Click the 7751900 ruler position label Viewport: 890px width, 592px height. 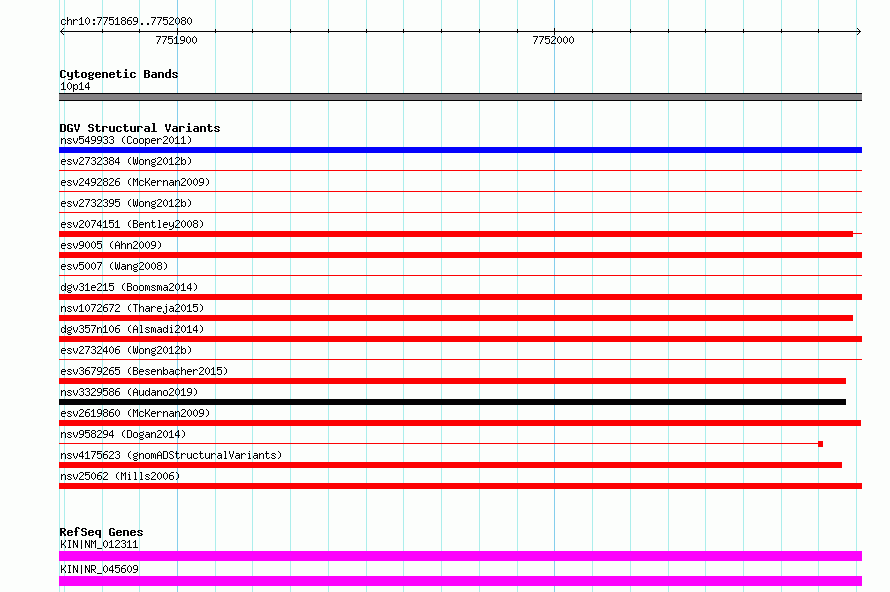pyautogui.click(x=177, y=40)
